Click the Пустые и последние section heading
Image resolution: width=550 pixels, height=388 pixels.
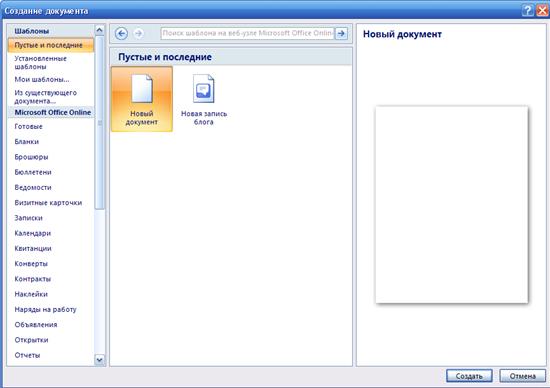(x=165, y=57)
